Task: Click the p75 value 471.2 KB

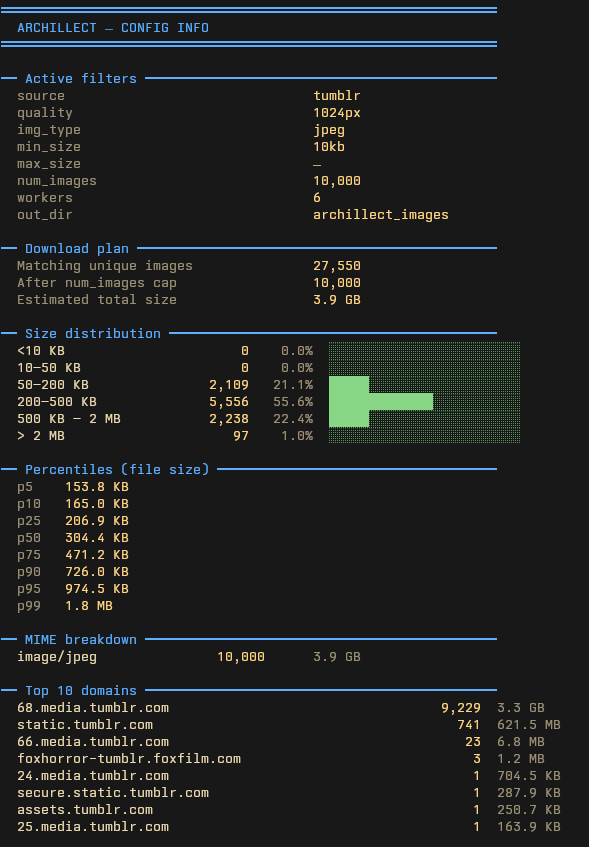Action: [x=97, y=555]
